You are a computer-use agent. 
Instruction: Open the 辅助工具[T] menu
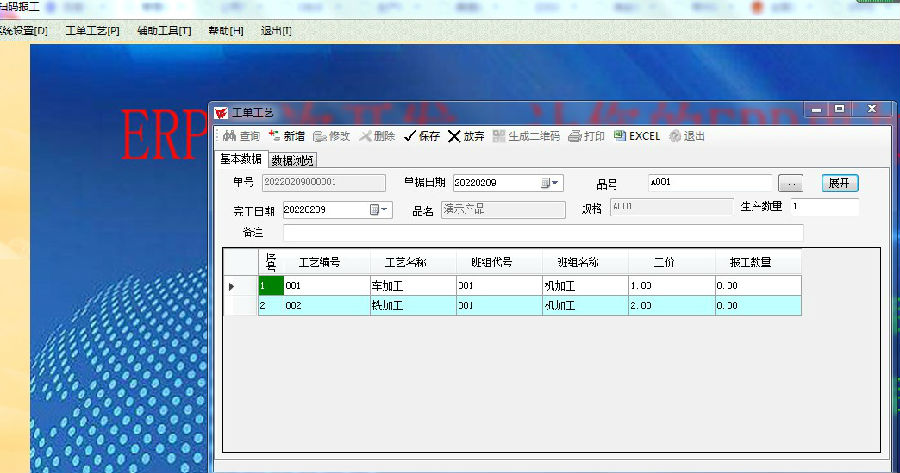(163, 31)
